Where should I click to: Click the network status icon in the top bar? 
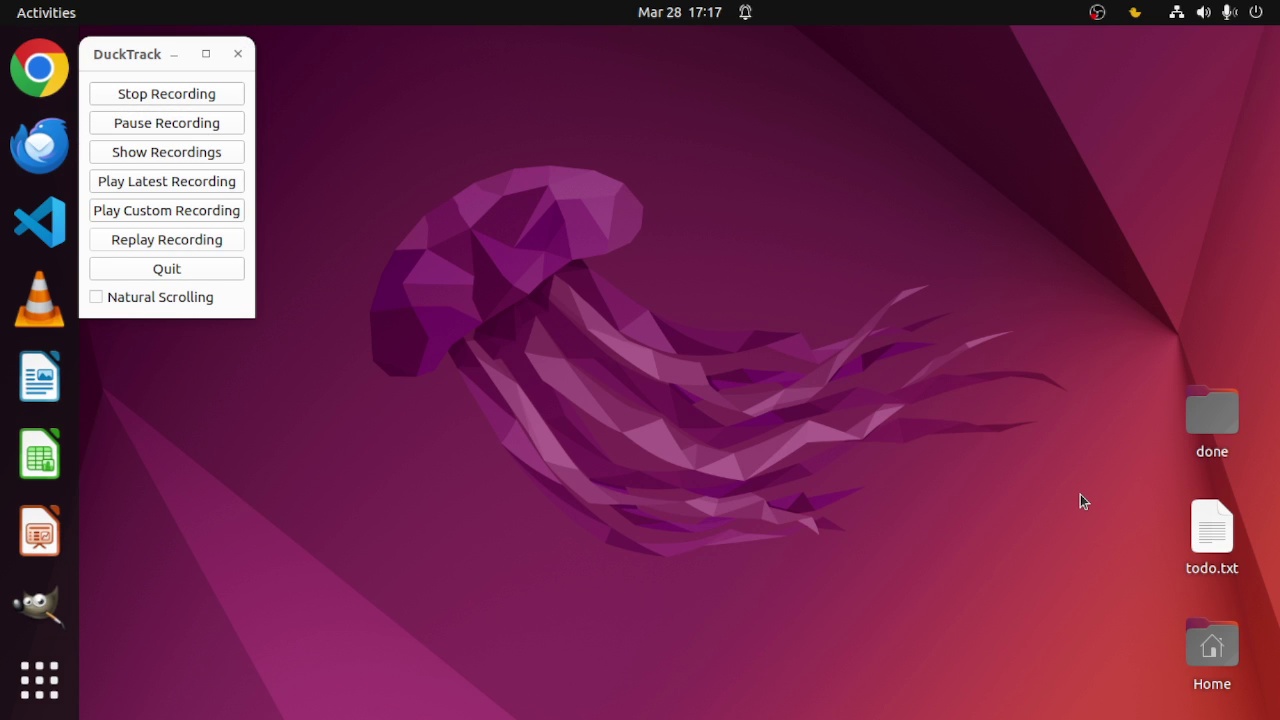(x=1177, y=13)
